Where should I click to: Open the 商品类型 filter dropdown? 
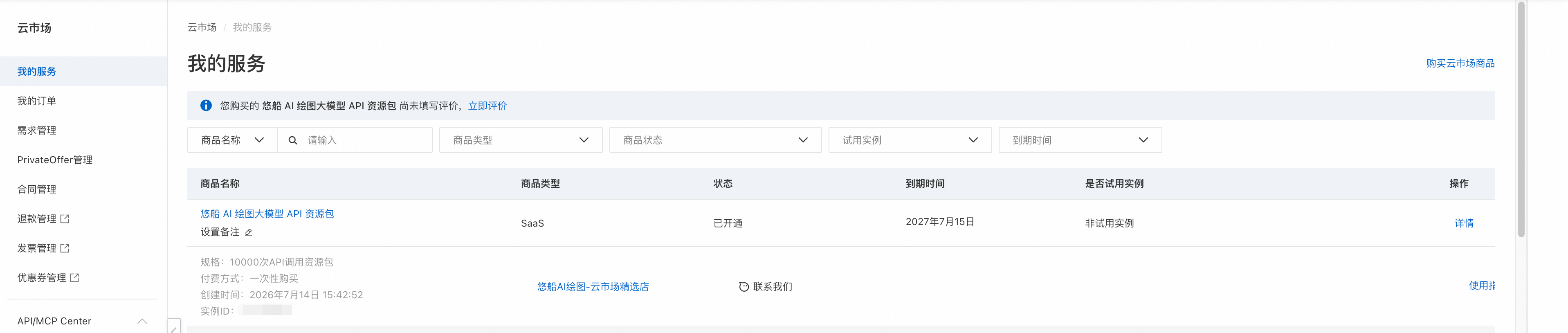(x=521, y=140)
